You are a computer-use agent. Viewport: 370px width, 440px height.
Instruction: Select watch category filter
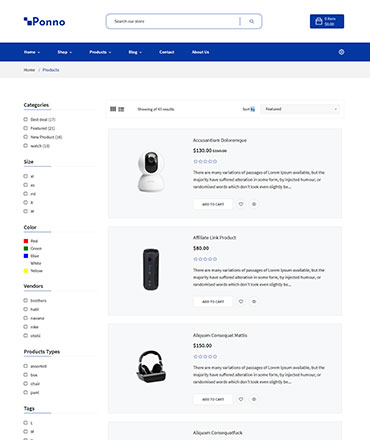click(x=36, y=146)
